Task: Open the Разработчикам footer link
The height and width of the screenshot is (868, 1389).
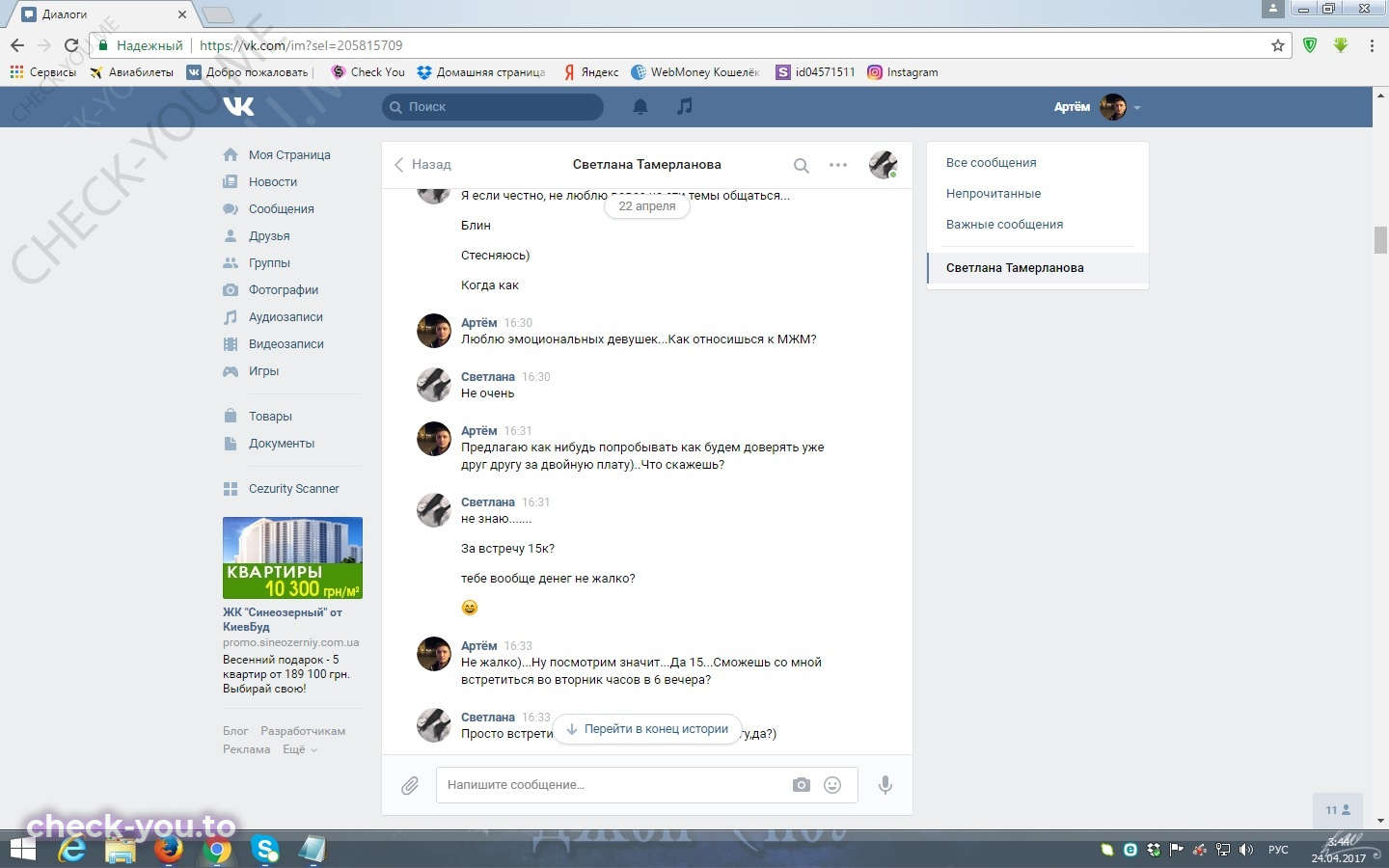Action: tap(303, 731)
